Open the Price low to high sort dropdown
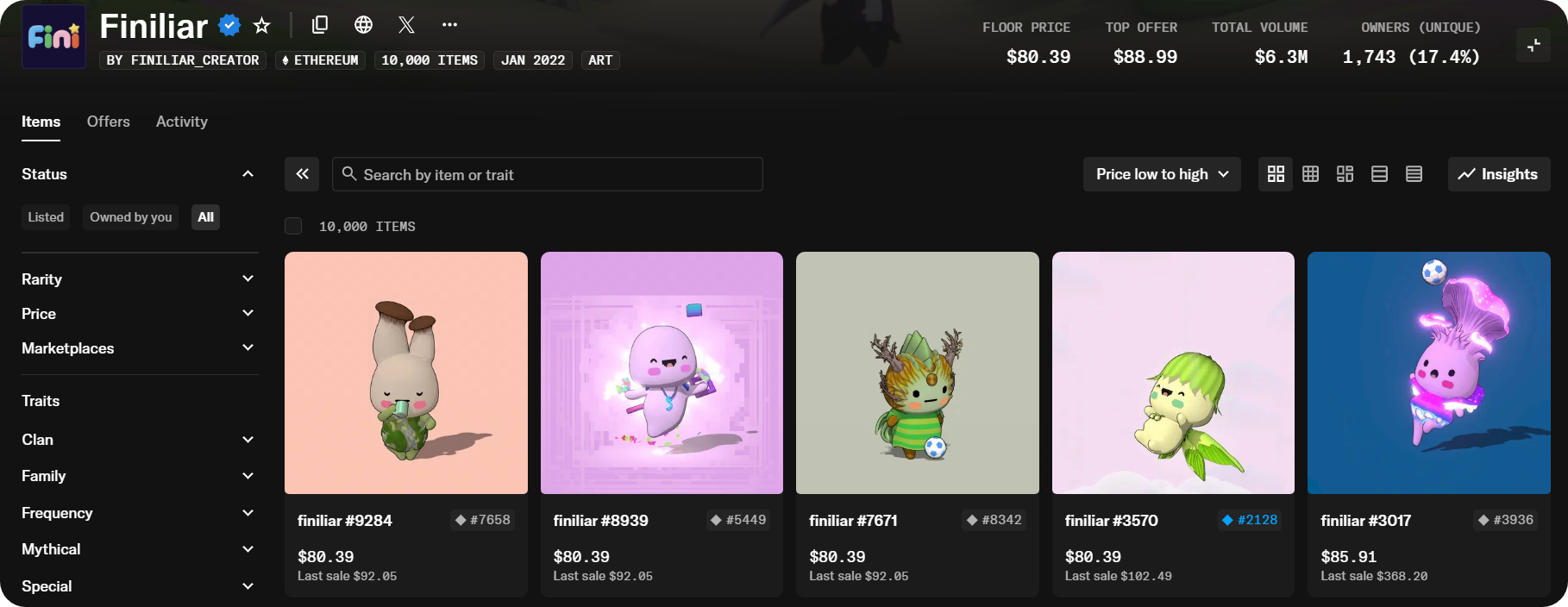 (x=1162, y=174)
